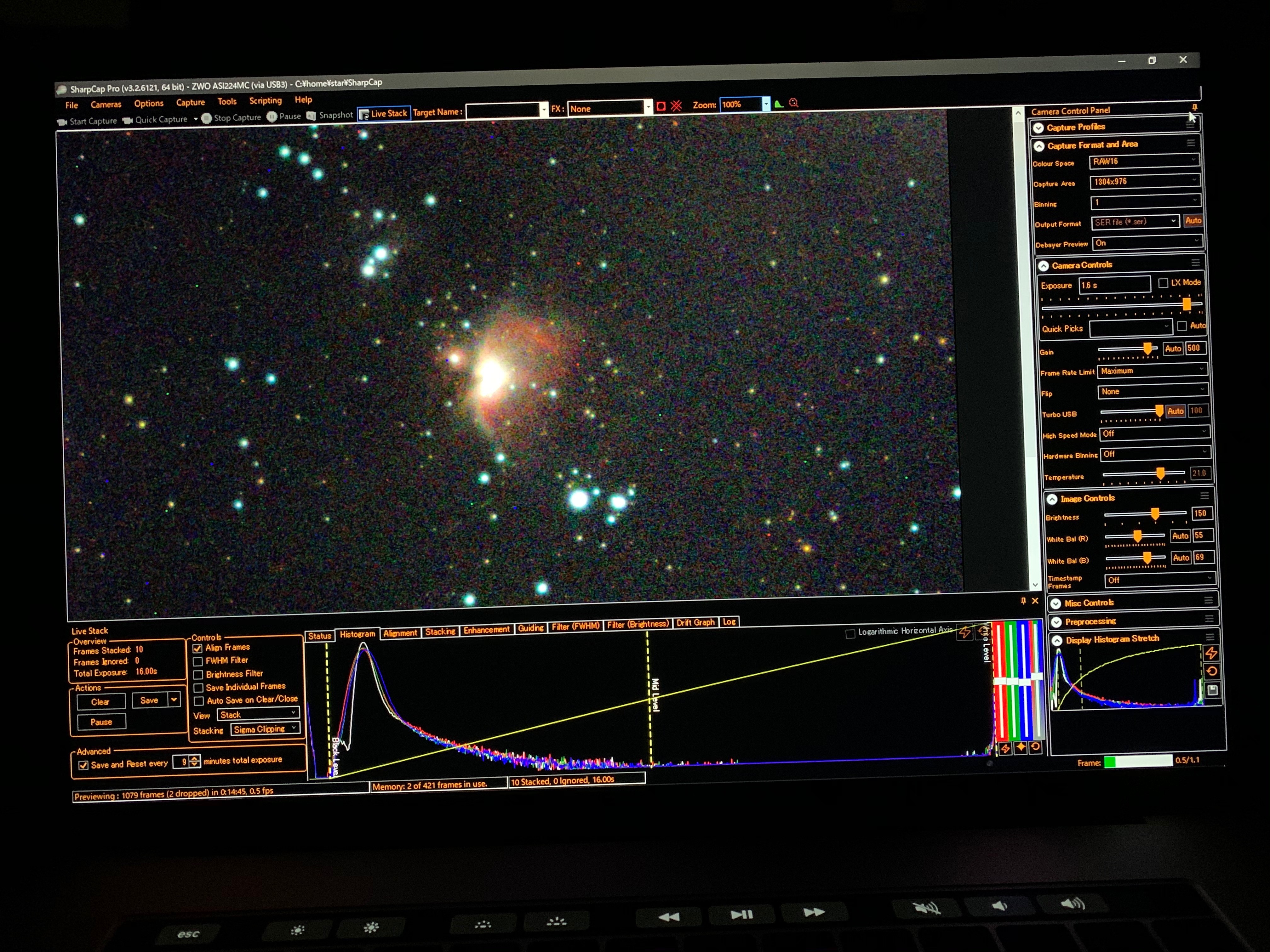
Task: Click the Live Stack toolbar button
Action: coord(384,114)
